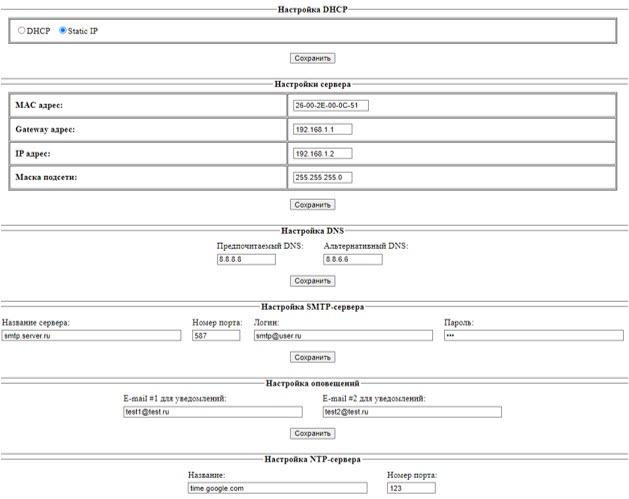Click the Gateway адрес input field
This screenshot has width=629, height=499.
[323, 130]
